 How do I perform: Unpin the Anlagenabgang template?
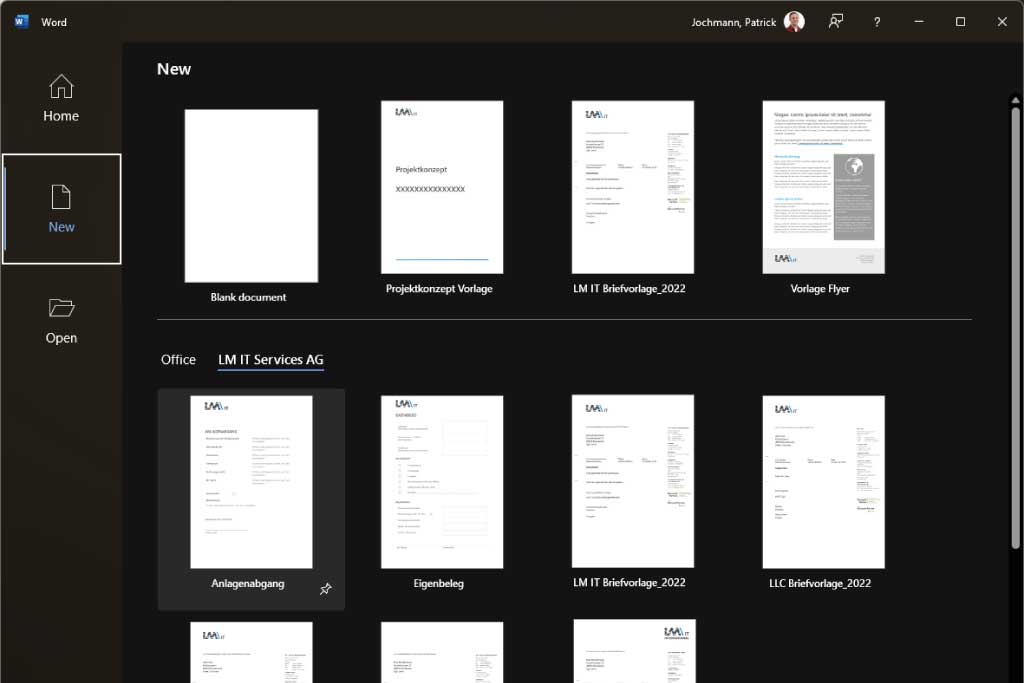click(326, 588)
